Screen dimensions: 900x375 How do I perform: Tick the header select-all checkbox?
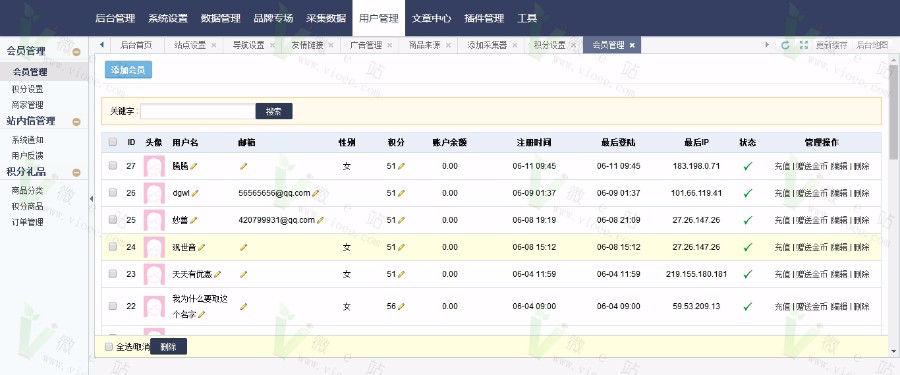coord(112,142)
